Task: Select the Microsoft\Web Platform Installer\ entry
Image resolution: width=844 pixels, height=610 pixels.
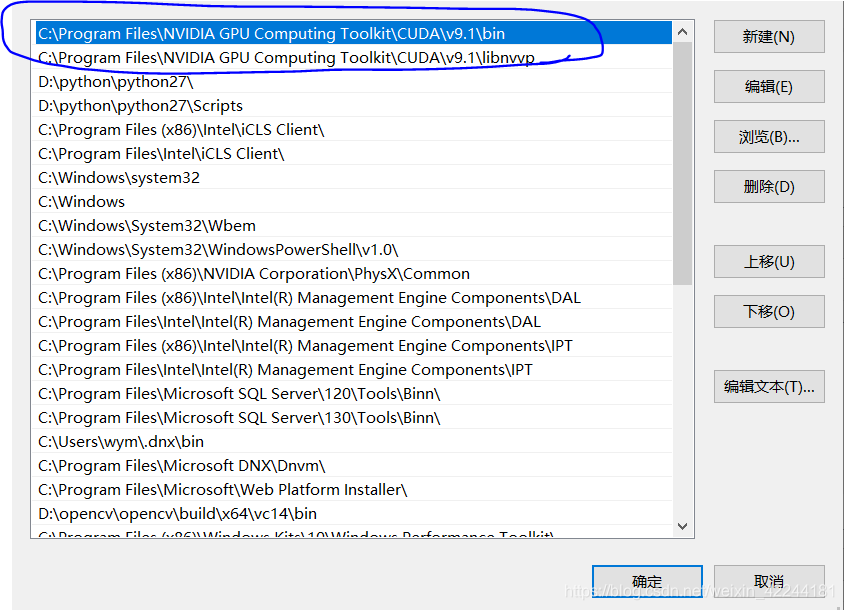Action: [x=354, y=489]
